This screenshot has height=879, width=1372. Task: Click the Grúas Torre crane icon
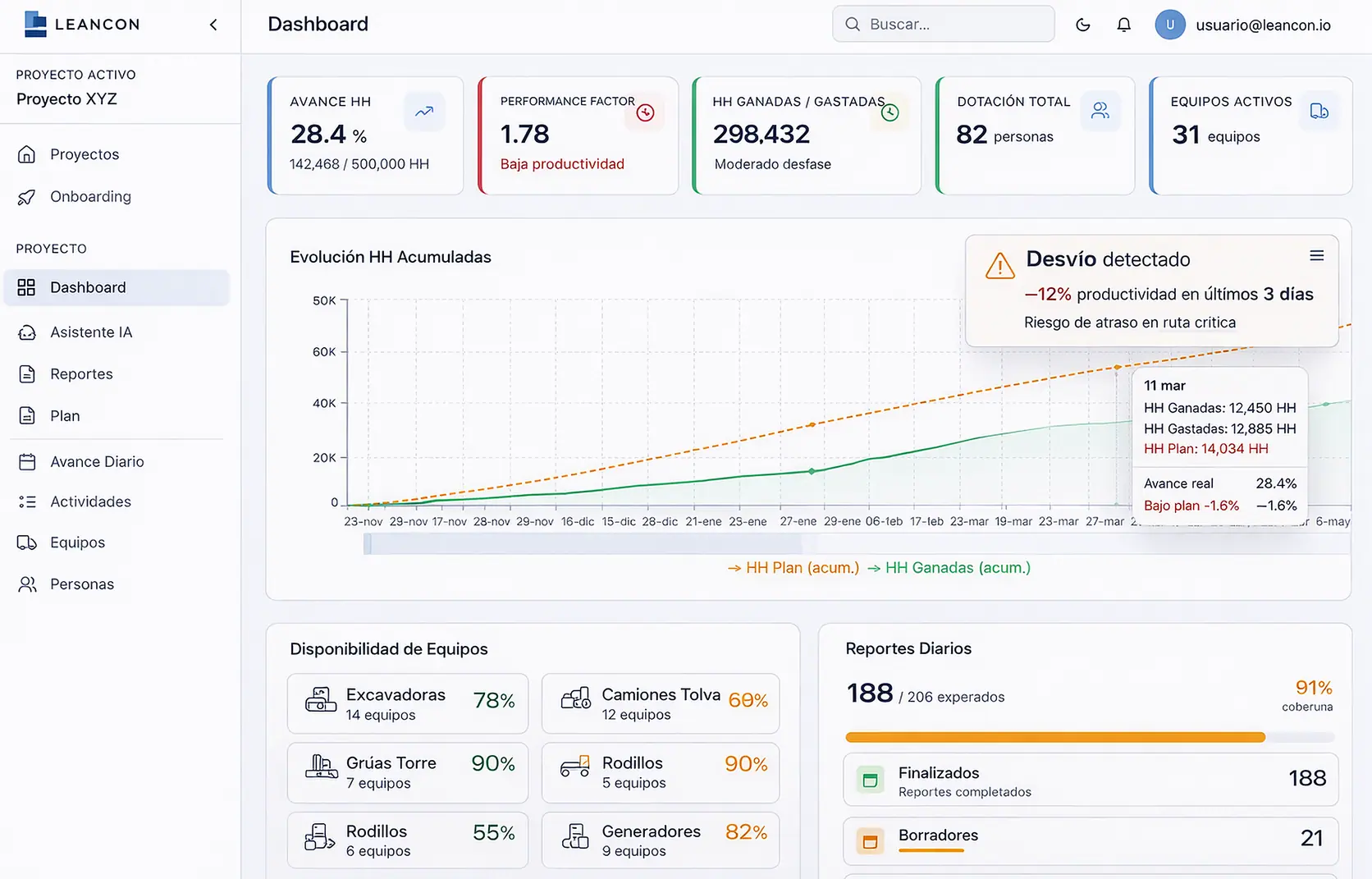[x=321, y=767]
